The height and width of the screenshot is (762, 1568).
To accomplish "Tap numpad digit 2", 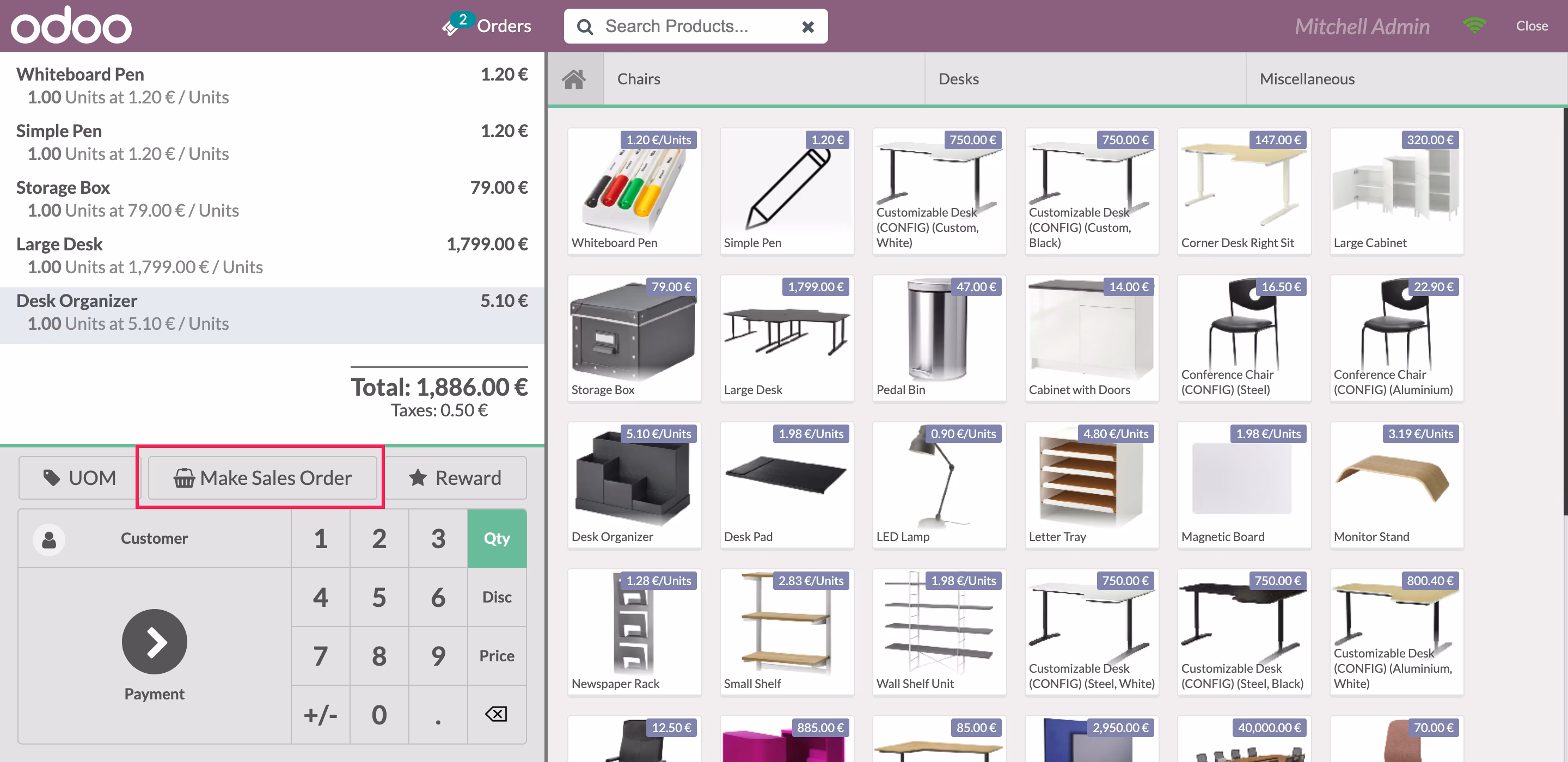I will point(379,539).
